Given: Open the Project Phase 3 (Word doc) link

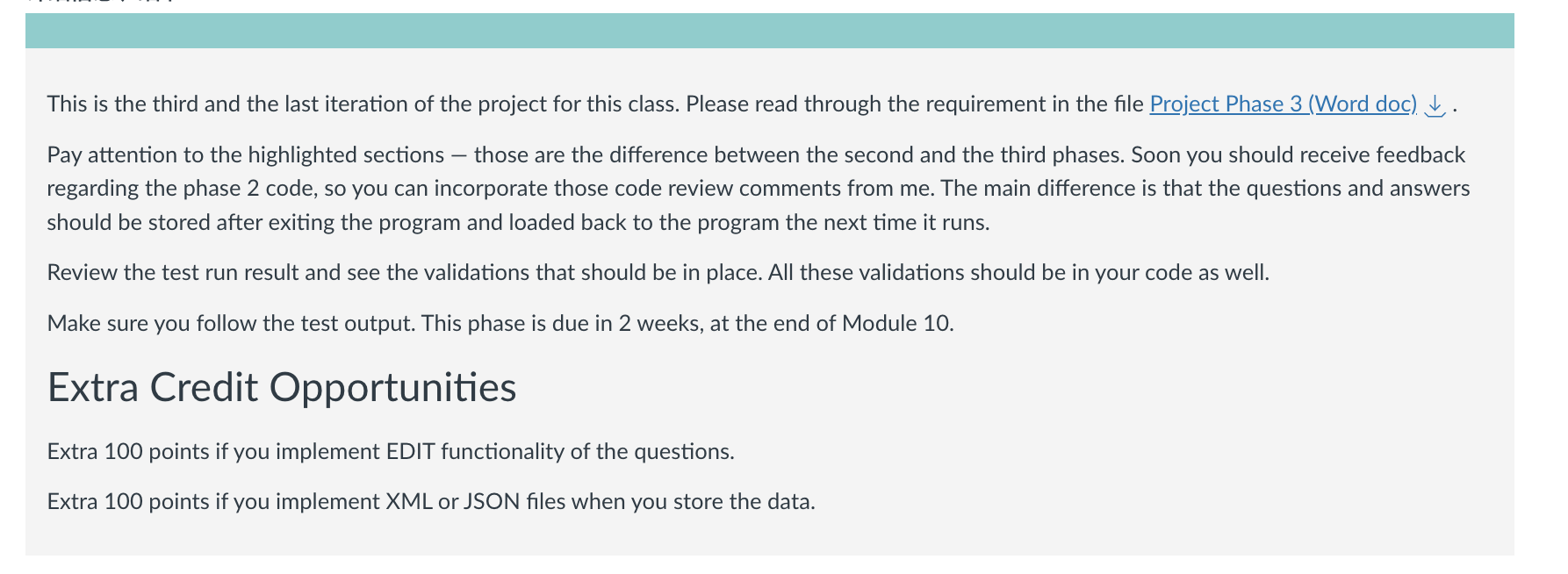Looking at the screenshot, I should tap(1283, 104).
